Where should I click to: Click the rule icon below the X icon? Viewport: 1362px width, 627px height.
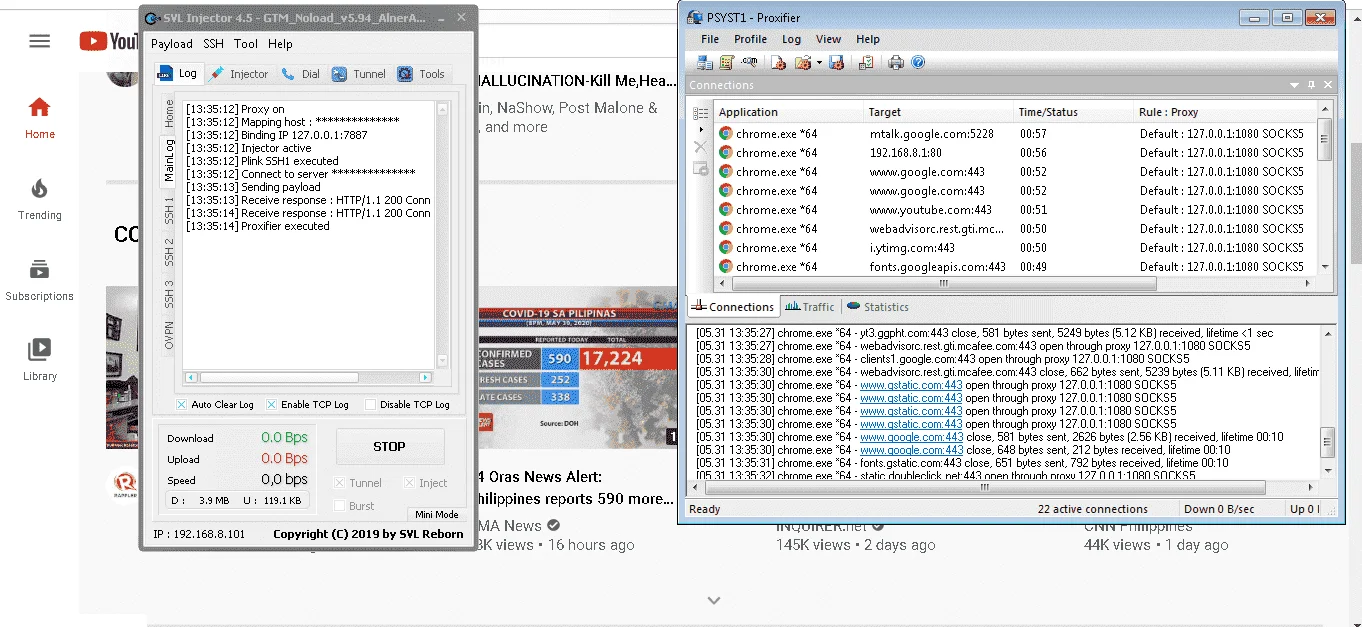pyautogui.click(x=700, y=168)
